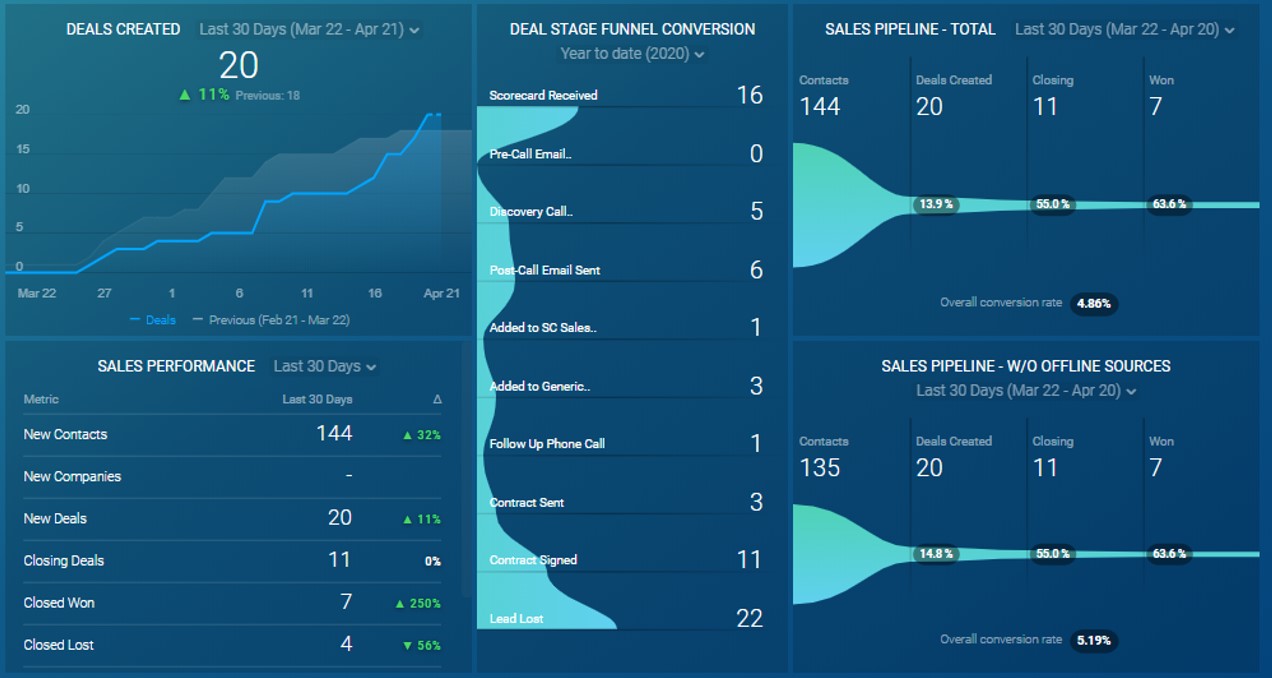The height and width of the screenshot is (678, 1272).
Task: Click the green up arrow beside 11%
Action: pyautogui.click(x=184, y=95)
